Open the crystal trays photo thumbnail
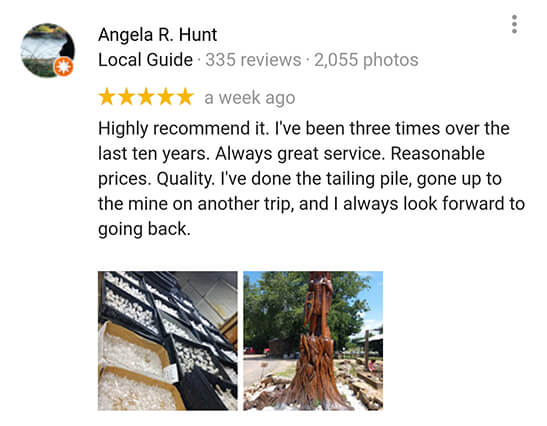 (168, 341)
